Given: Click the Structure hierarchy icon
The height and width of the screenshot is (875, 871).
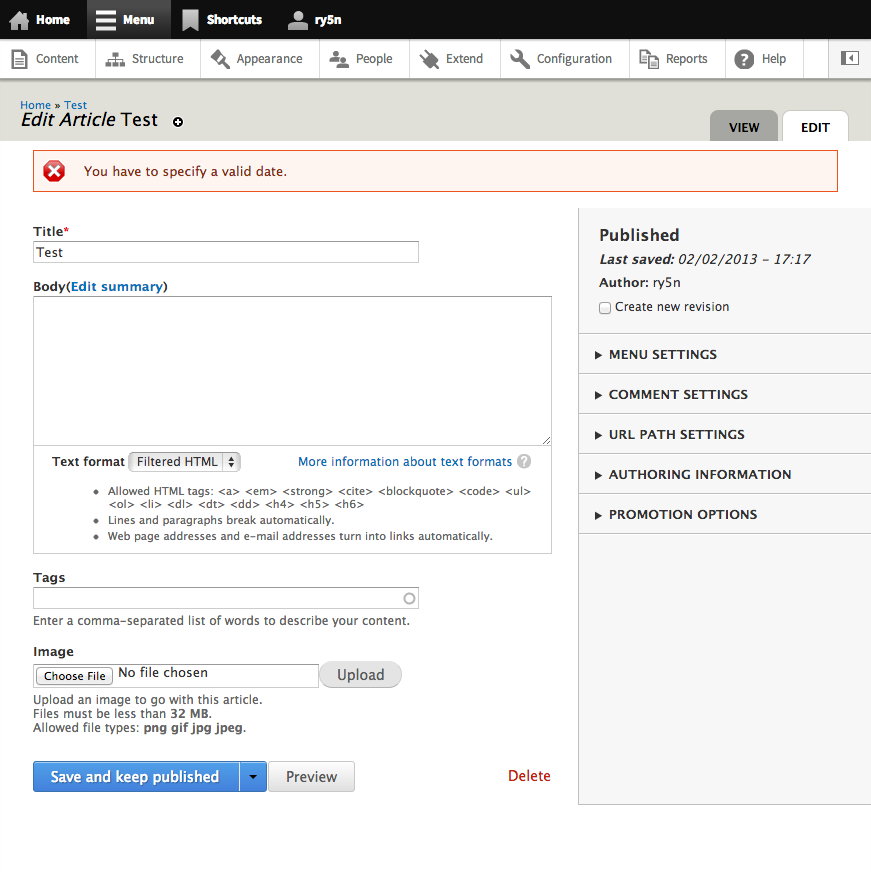Looking at the screenshot, I should tap(115, 59).
